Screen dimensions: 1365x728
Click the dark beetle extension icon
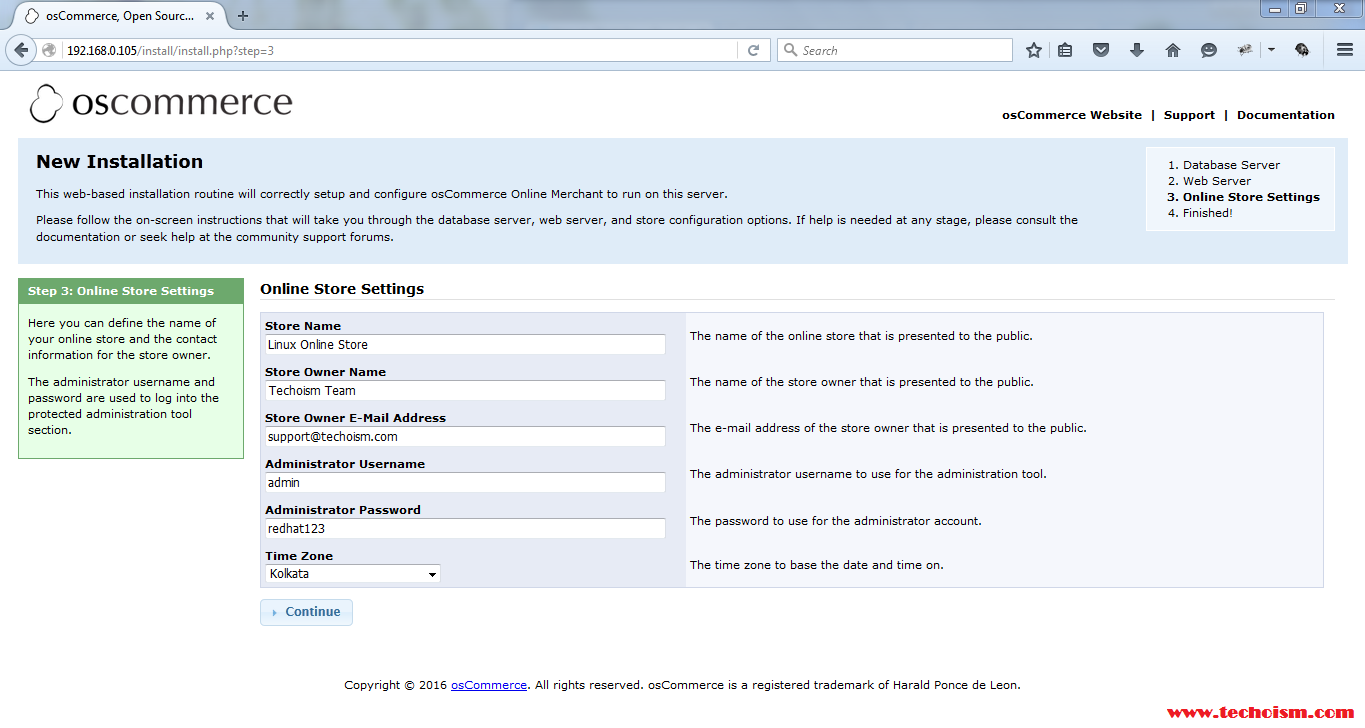click(1302, 50)
